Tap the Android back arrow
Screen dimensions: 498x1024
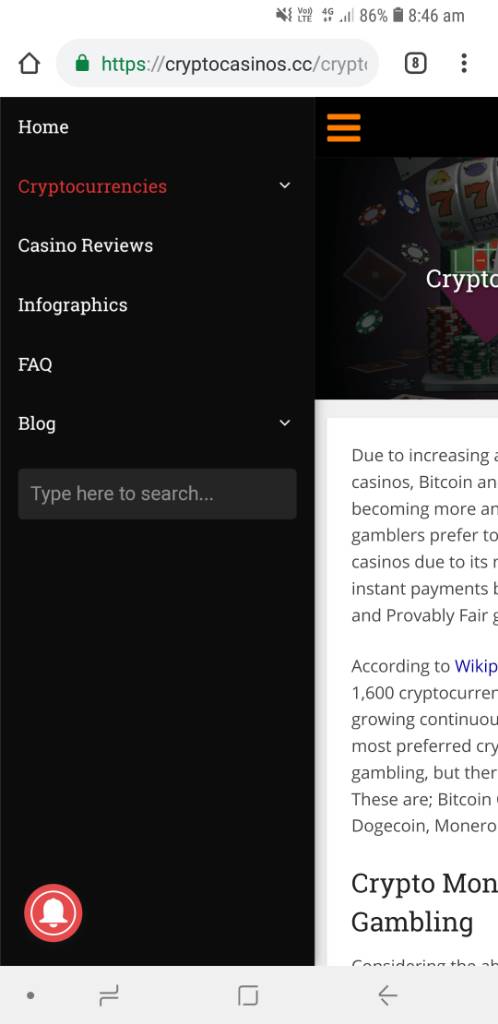pyautogui.click(x=388, y=995)
